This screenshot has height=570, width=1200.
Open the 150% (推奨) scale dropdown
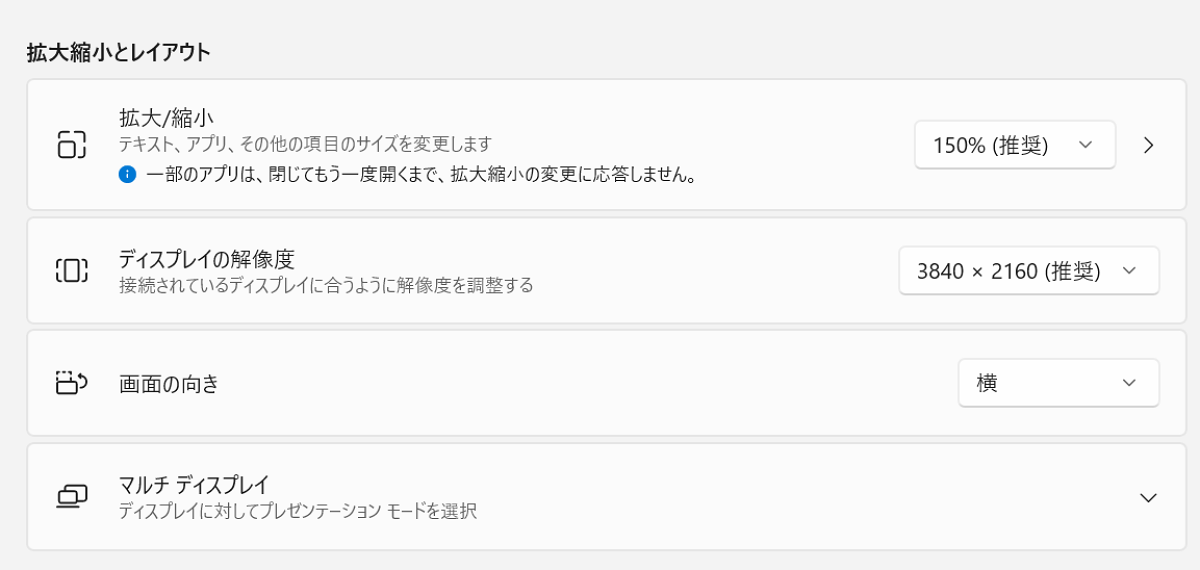pos(1014,145)
